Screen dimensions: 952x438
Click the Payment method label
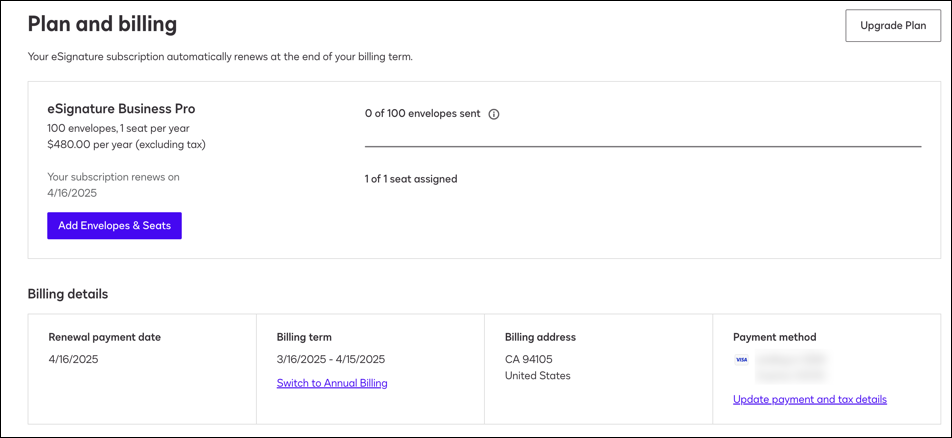pyautogui.click(x=774, y=337)
